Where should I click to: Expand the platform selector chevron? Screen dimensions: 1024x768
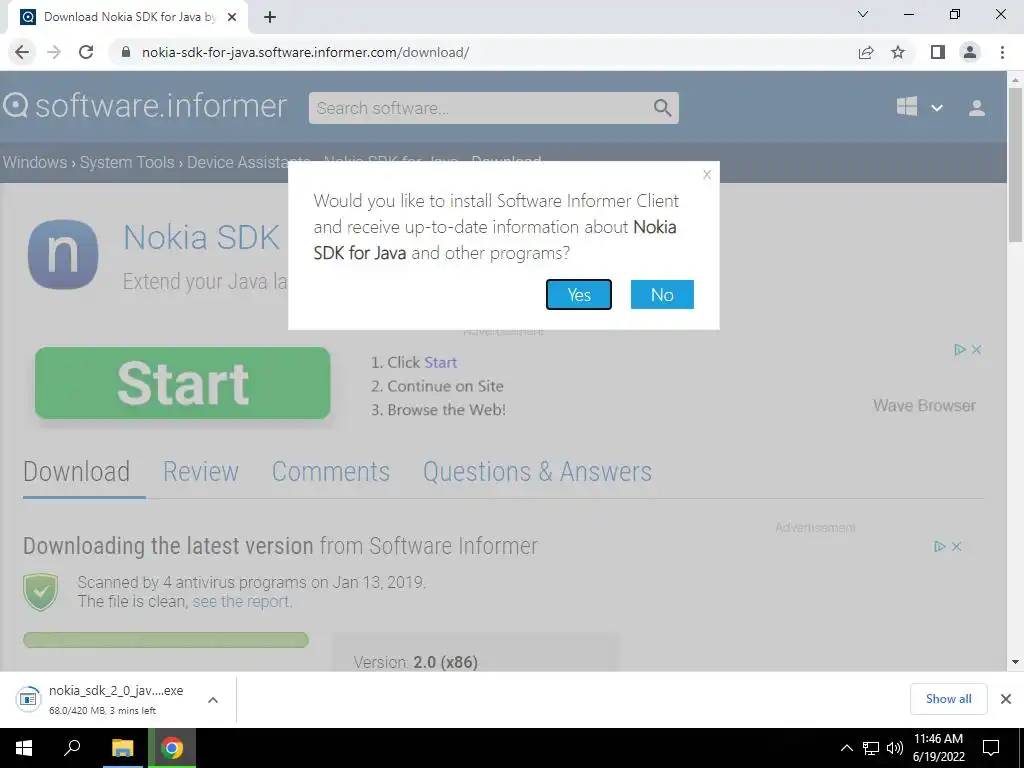[936, 108]
